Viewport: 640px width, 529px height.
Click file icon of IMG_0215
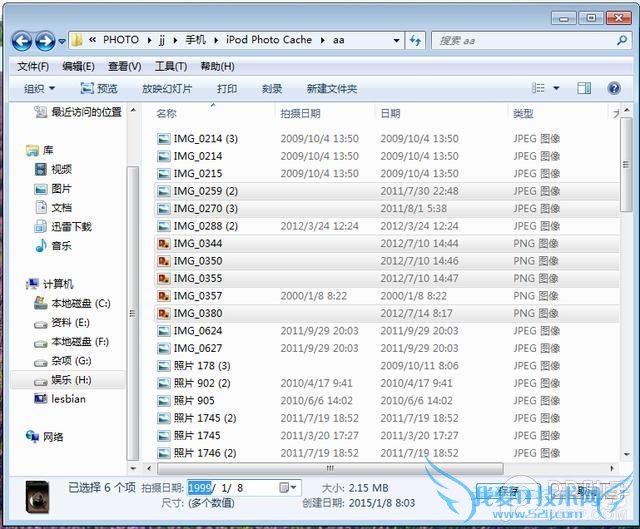point(164,173)
